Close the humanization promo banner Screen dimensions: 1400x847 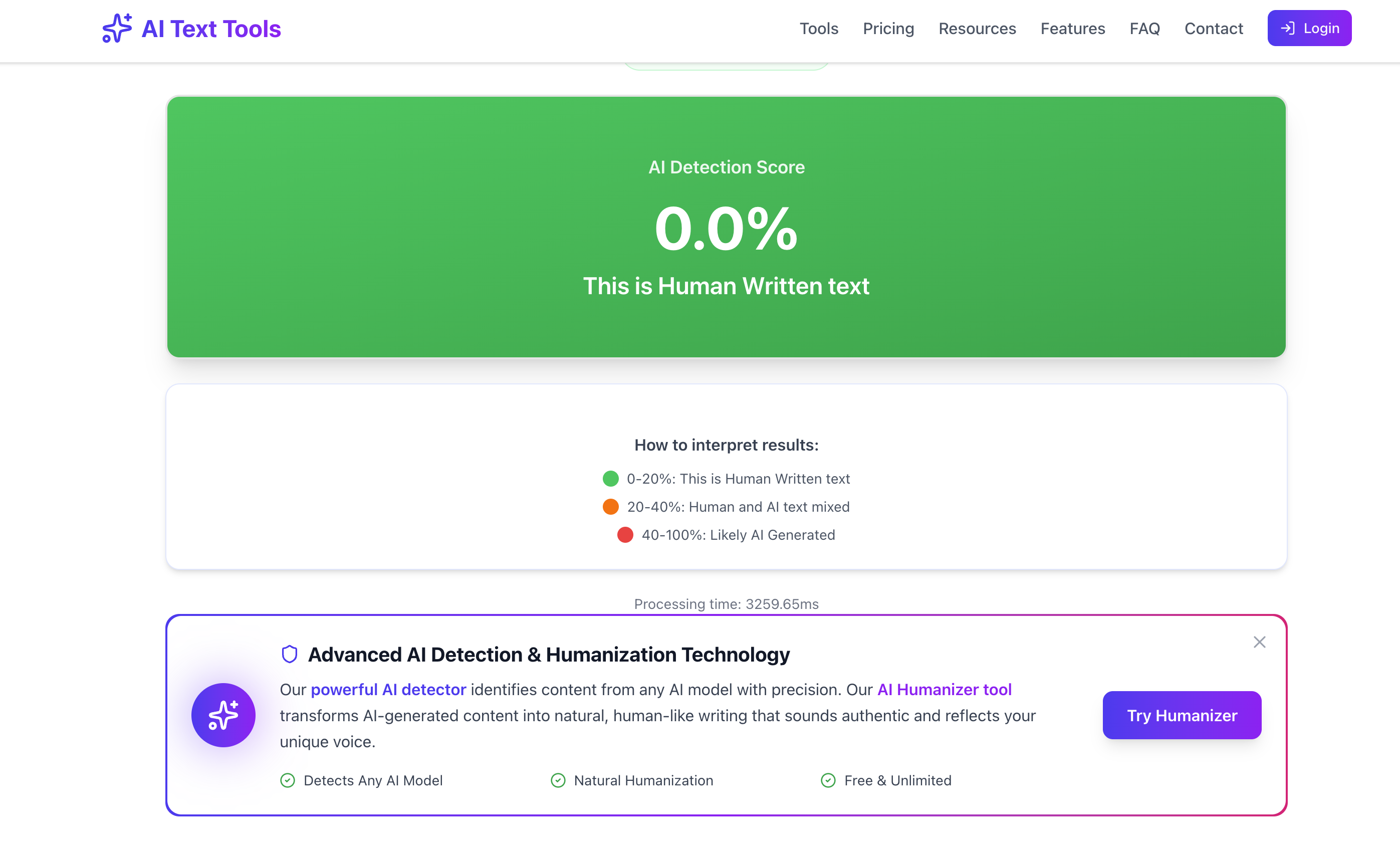[1259, 642]
